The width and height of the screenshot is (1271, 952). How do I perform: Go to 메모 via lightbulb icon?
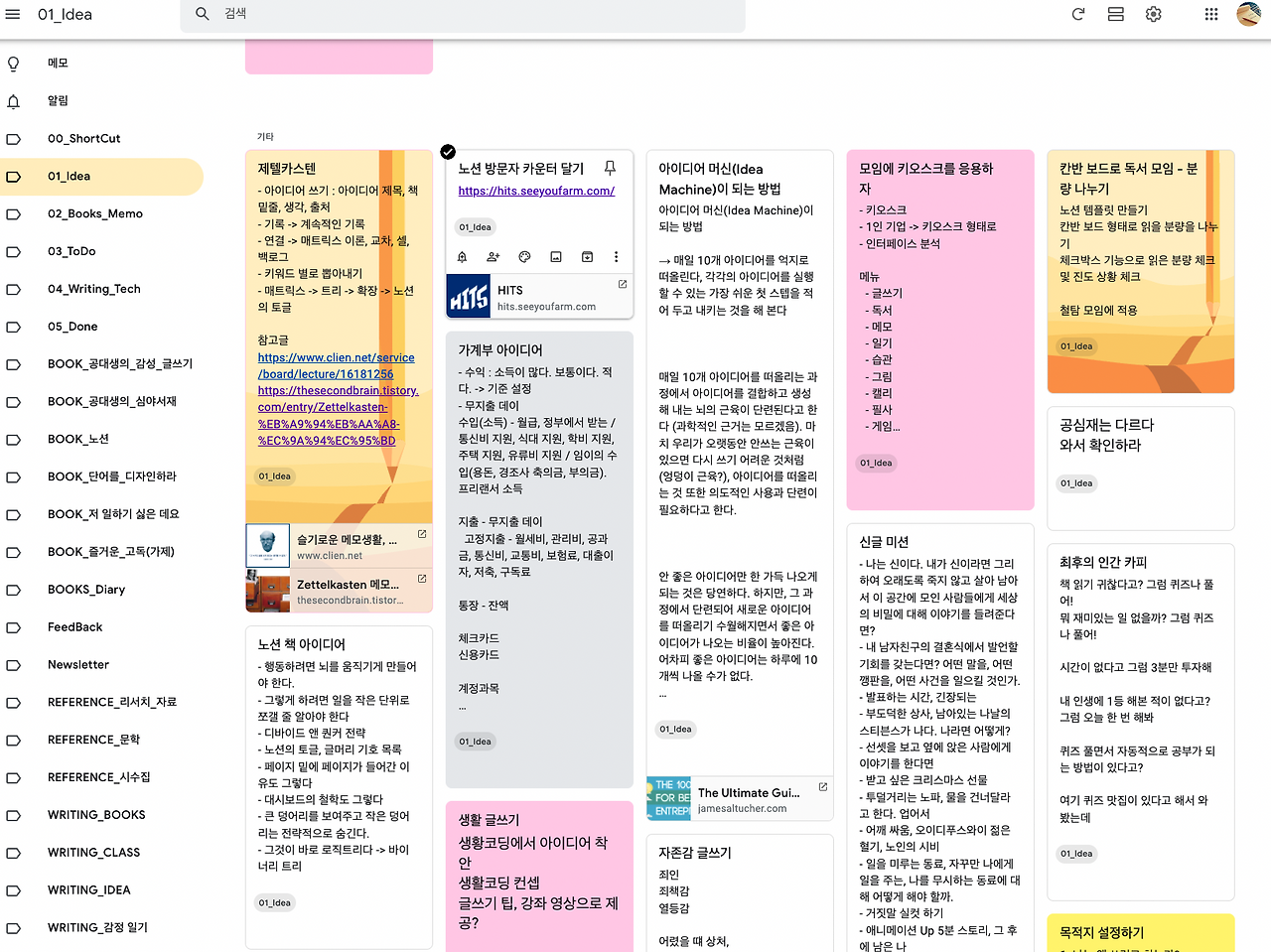click(14, 64)
